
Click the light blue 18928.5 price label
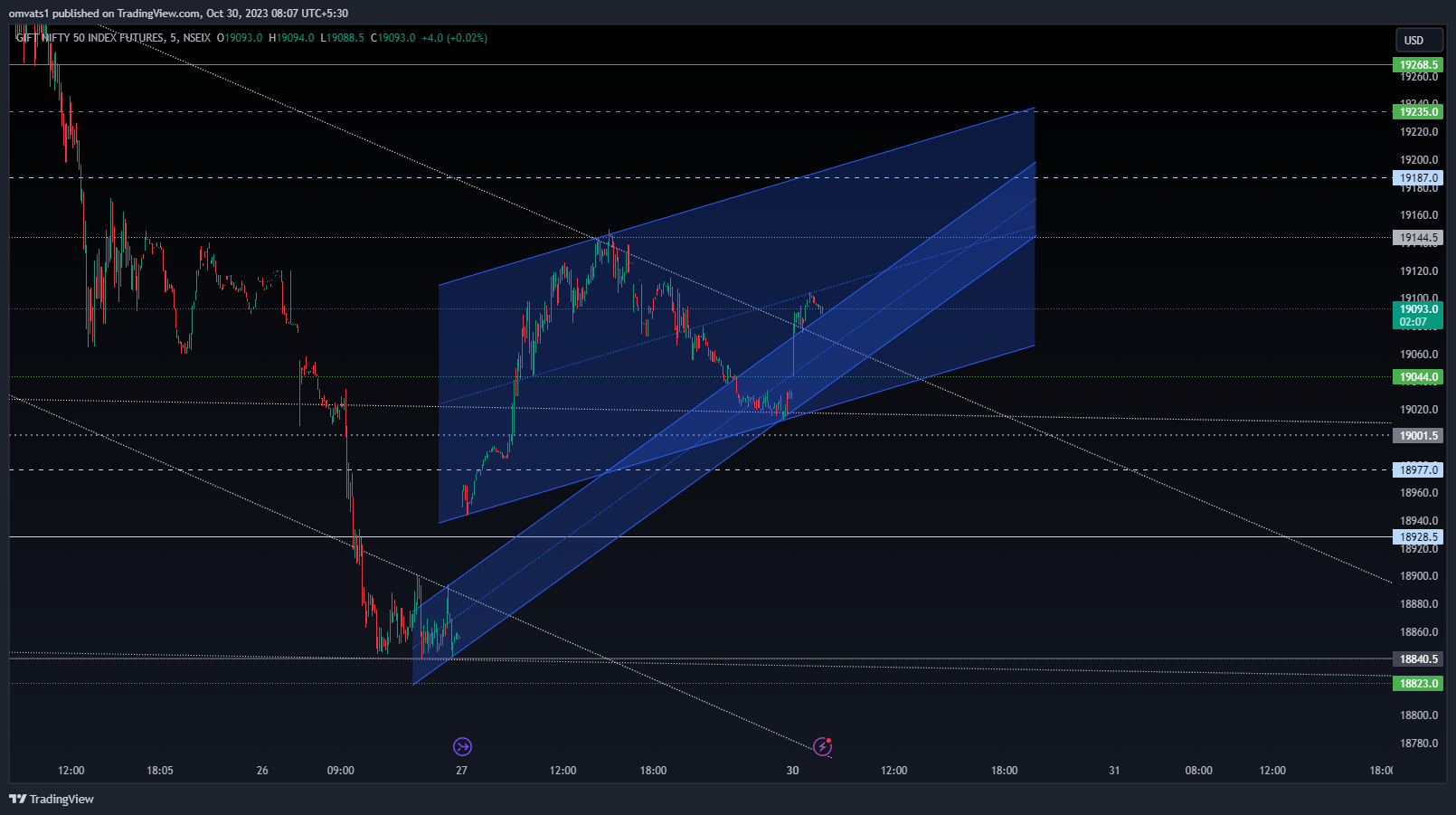click(1418, 537)
